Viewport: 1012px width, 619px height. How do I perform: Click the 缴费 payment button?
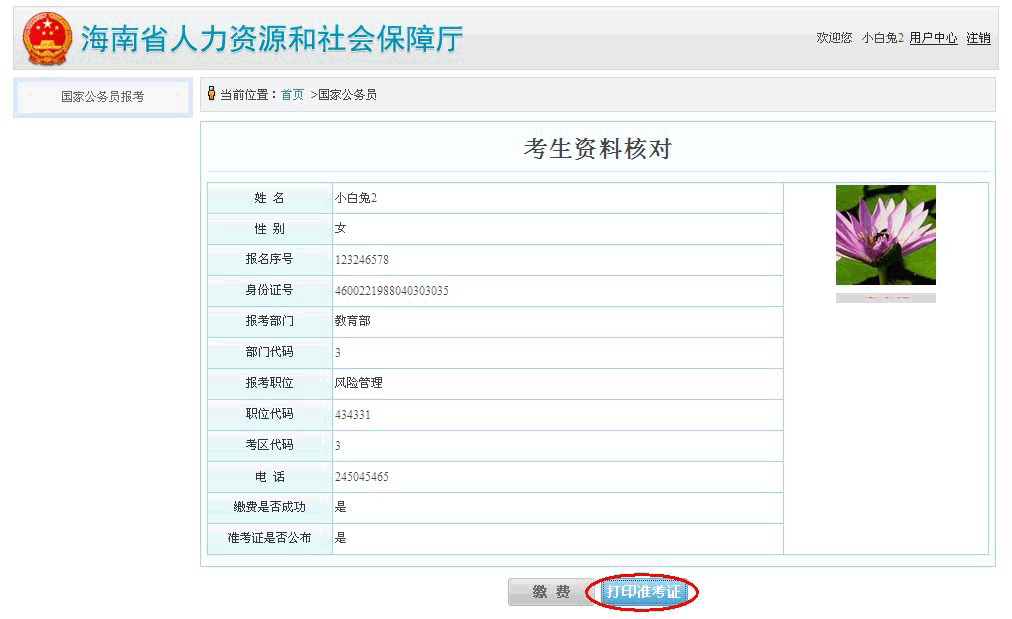point(551,592)
